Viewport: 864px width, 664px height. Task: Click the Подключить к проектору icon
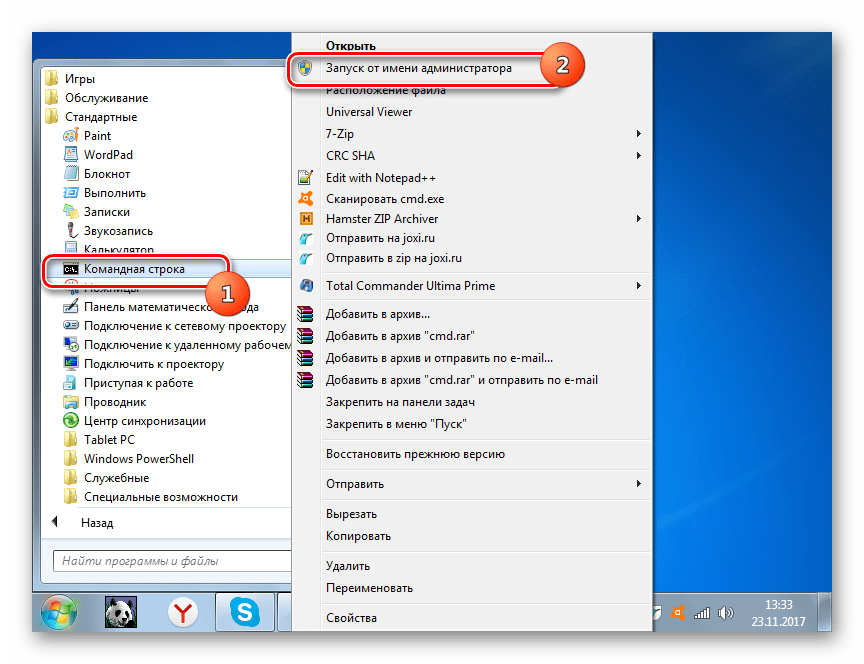(71, 364)
